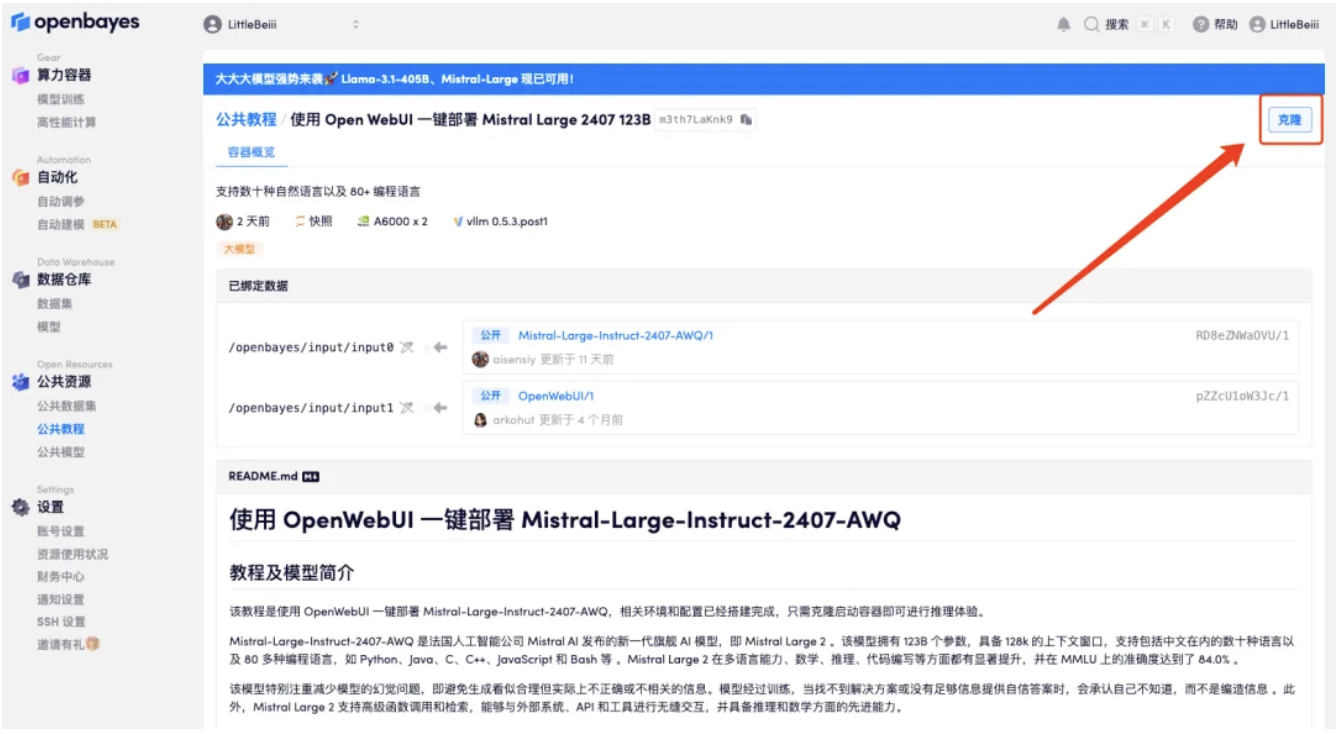Open SSH 设置 in the sidebar

point(62,622)
